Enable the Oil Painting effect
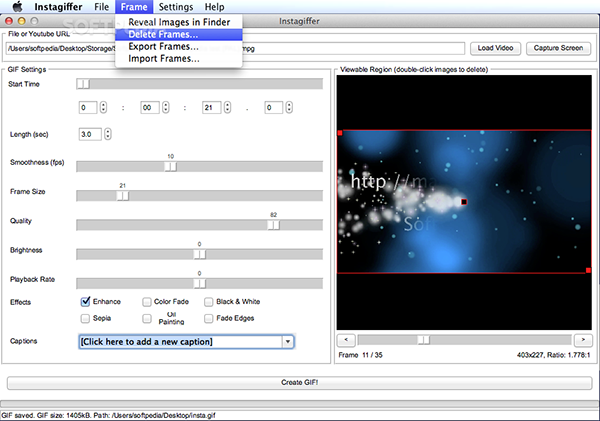The height and width of the screenshot is (421, 600). point(147,318)
